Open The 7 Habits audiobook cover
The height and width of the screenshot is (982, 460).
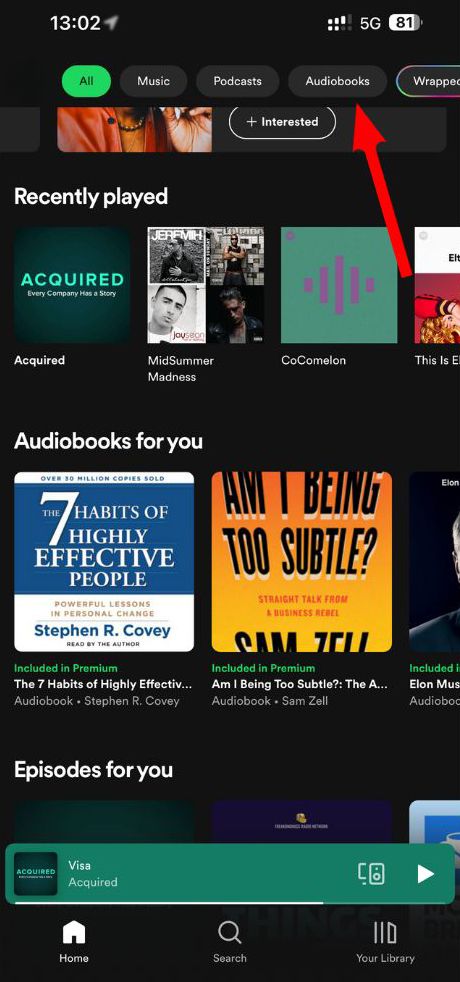104,562
